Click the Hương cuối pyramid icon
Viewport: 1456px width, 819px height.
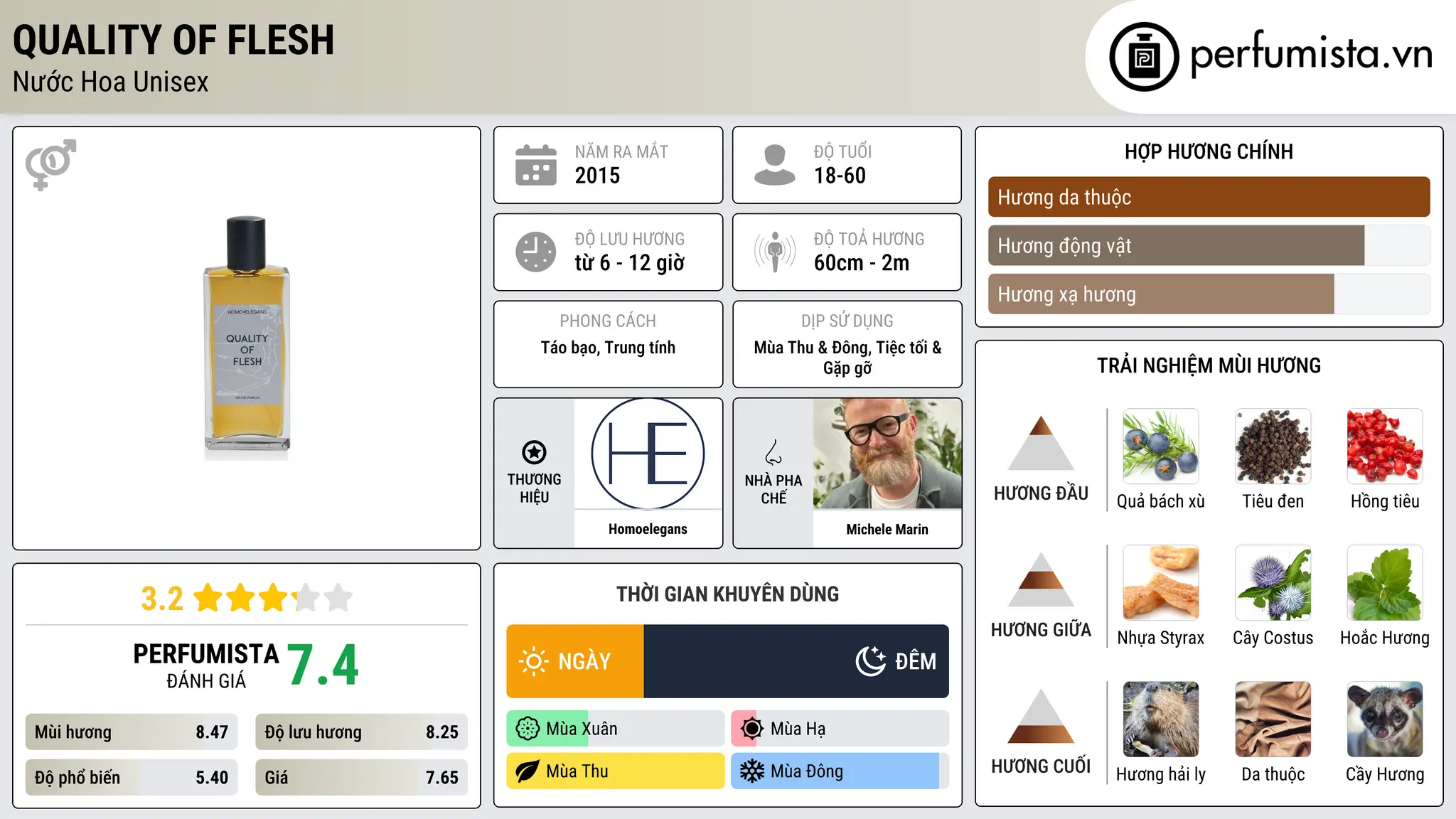[1041, 716]
